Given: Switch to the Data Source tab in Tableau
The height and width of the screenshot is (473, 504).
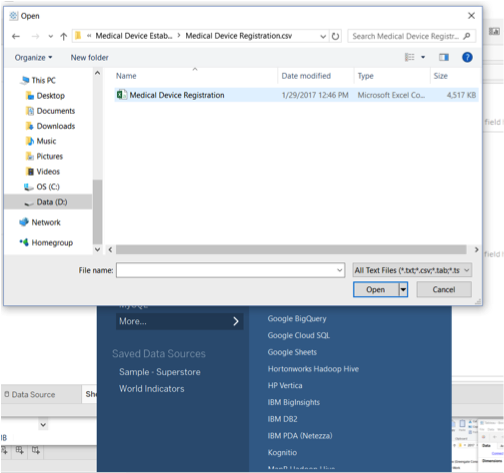Looking at the screenshot, I should coord(30,395).
